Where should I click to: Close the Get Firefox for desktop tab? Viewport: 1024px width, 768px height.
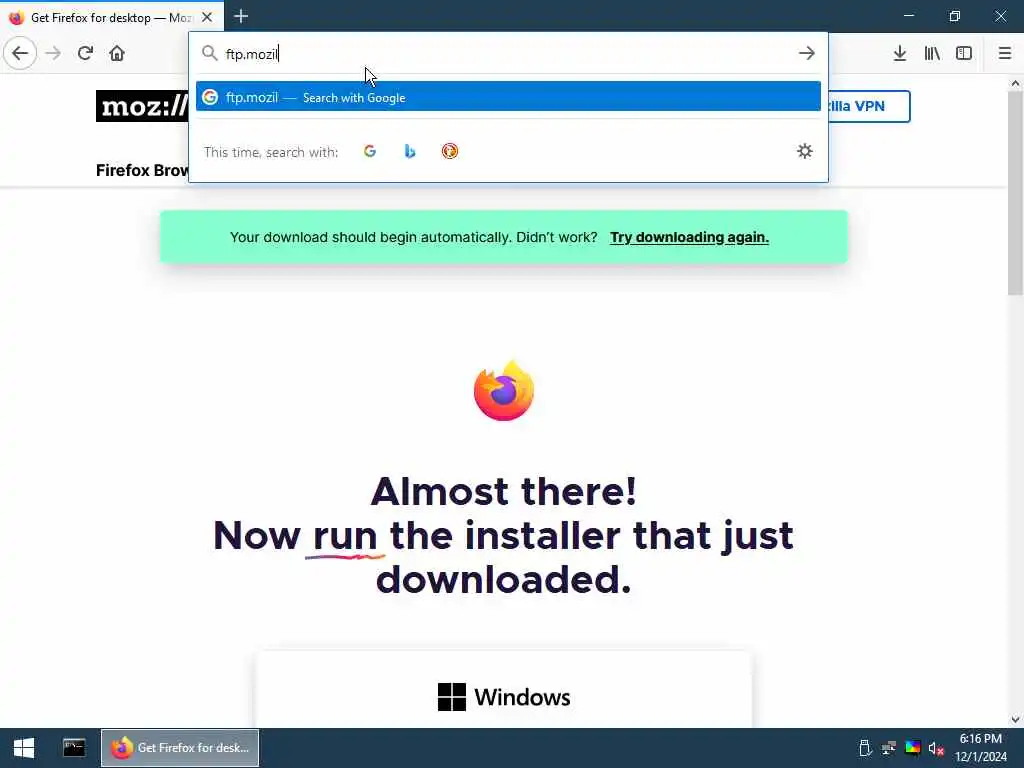click(x=207, y=17)
